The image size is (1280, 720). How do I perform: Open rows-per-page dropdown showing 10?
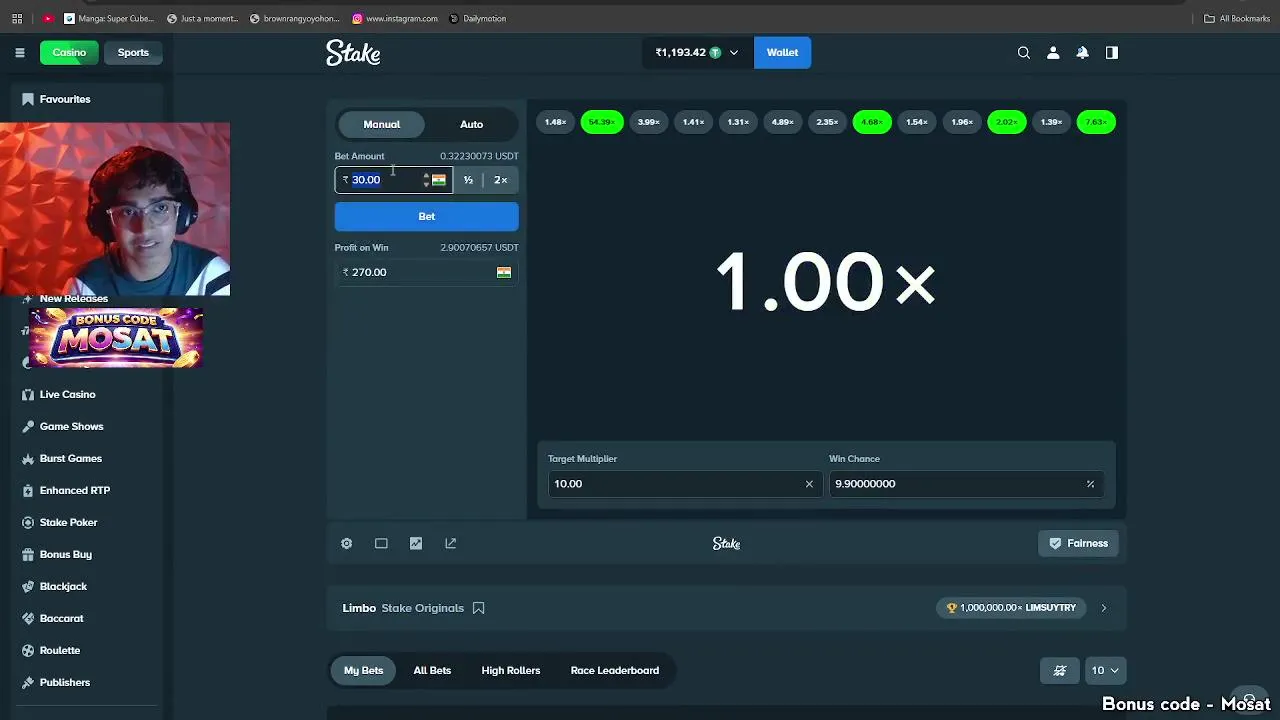[1105, 670]
